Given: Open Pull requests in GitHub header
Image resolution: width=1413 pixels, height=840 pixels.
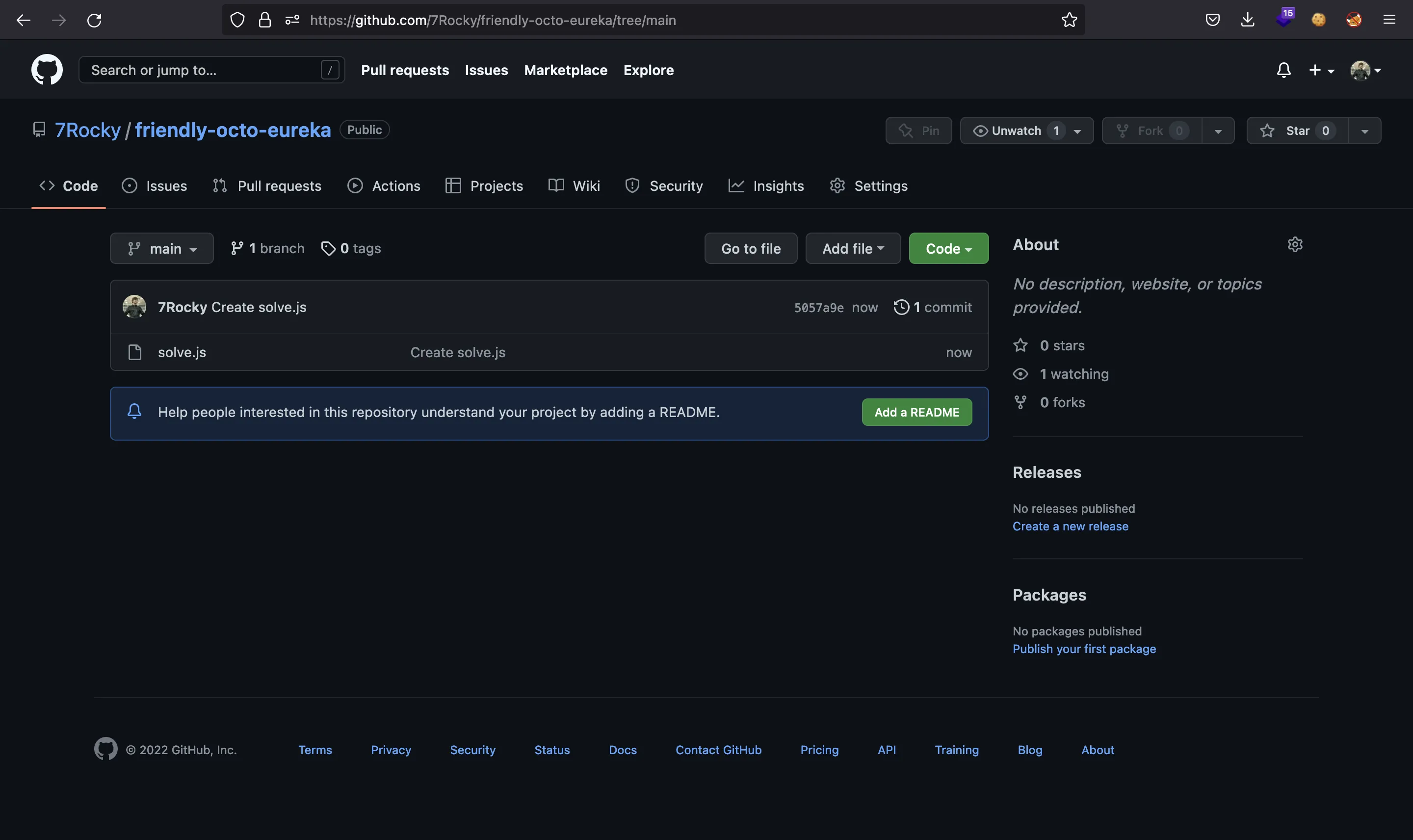Looking at the screenshot, I should (x=405, y=70).
